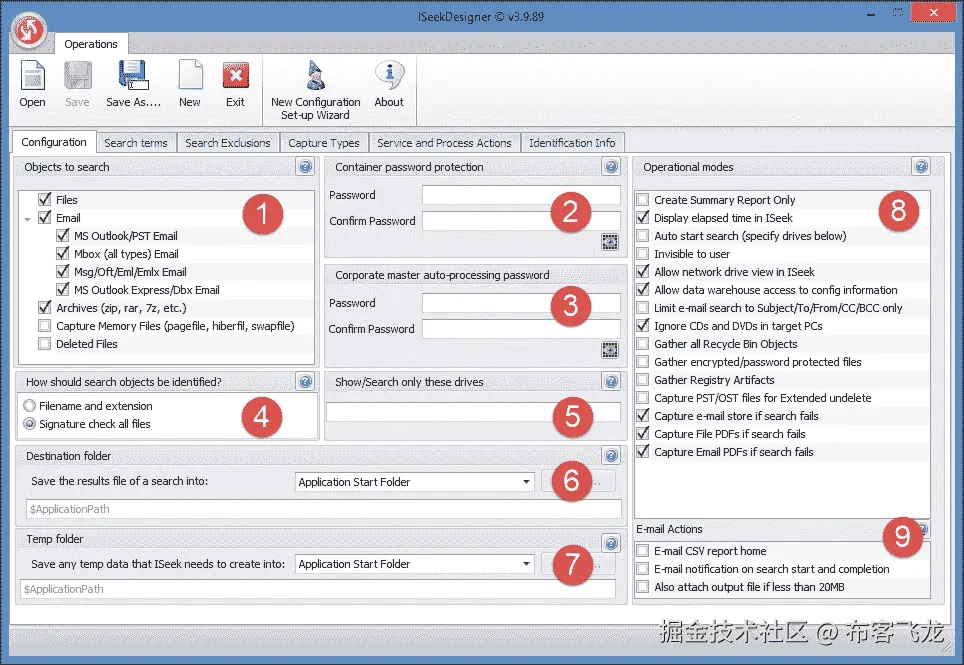Enable Capture Memory Files checkbox
The image size is (964, 665).
[44, 326]
